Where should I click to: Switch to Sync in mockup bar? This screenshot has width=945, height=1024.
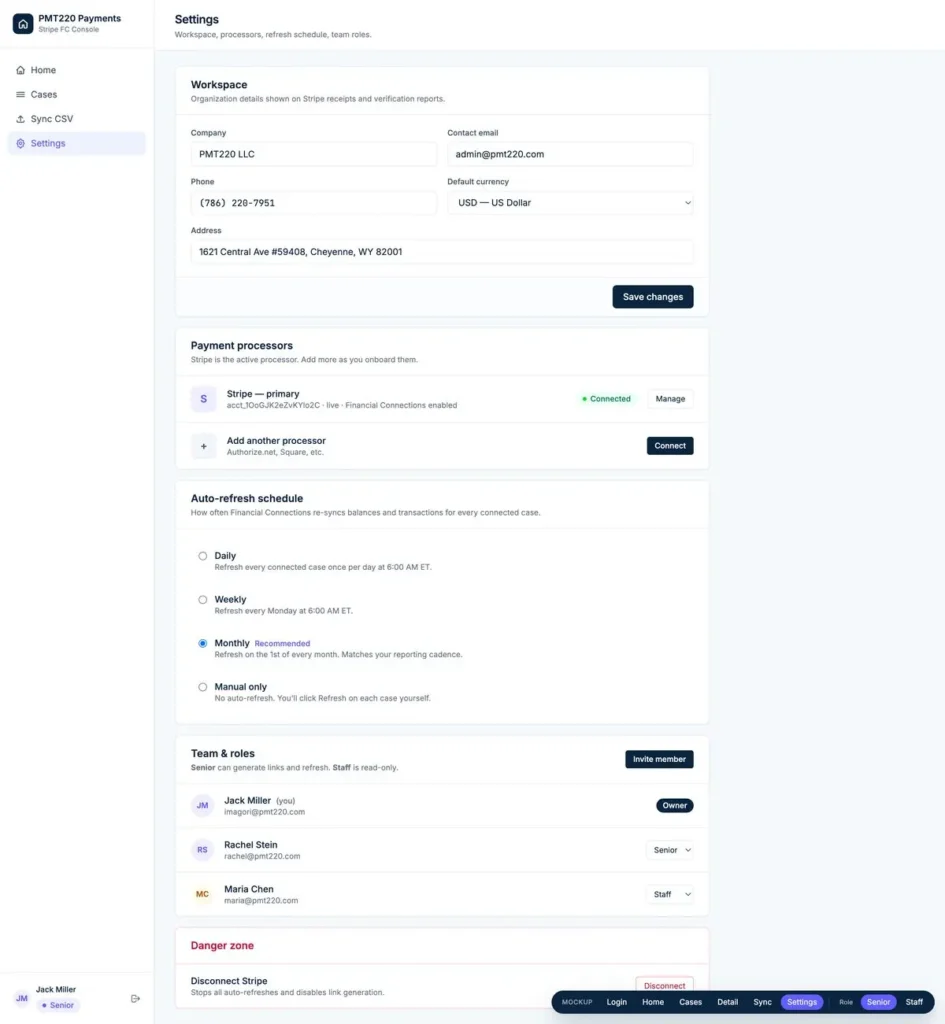[762, 1002]
